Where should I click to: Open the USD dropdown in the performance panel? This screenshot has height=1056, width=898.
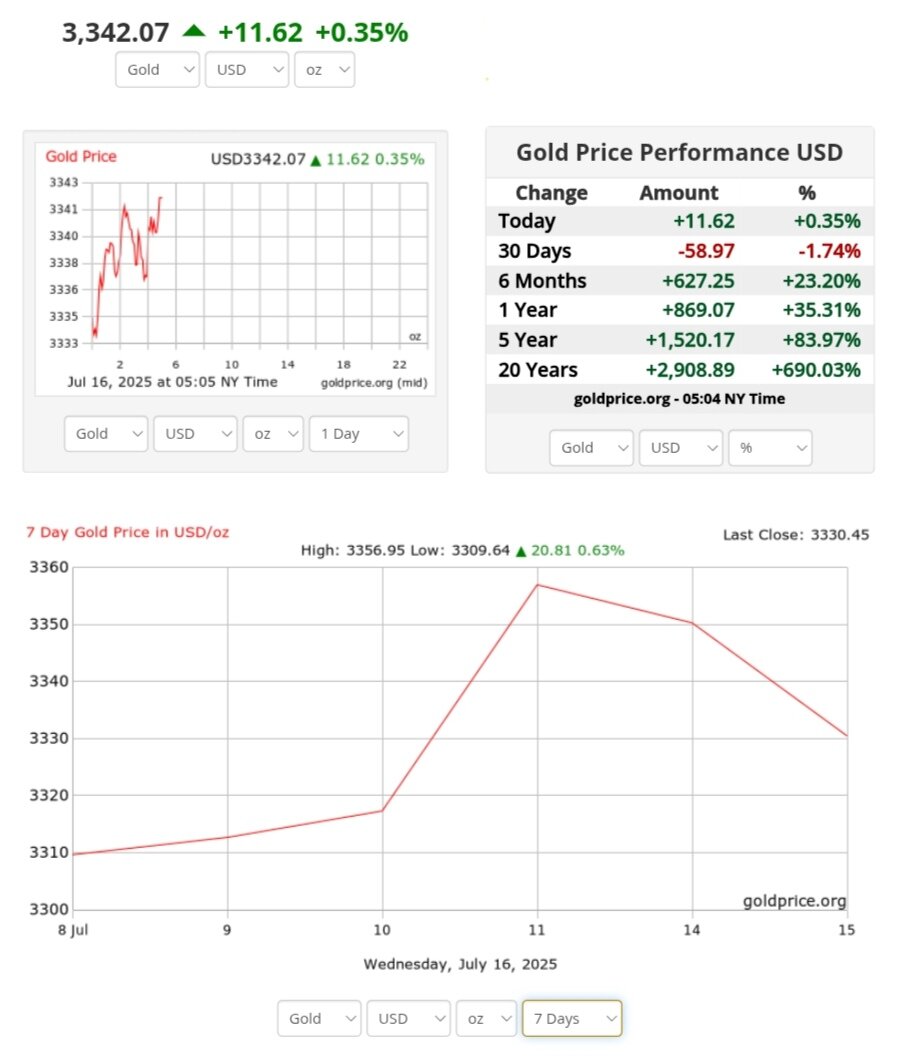tap(680, 448)
